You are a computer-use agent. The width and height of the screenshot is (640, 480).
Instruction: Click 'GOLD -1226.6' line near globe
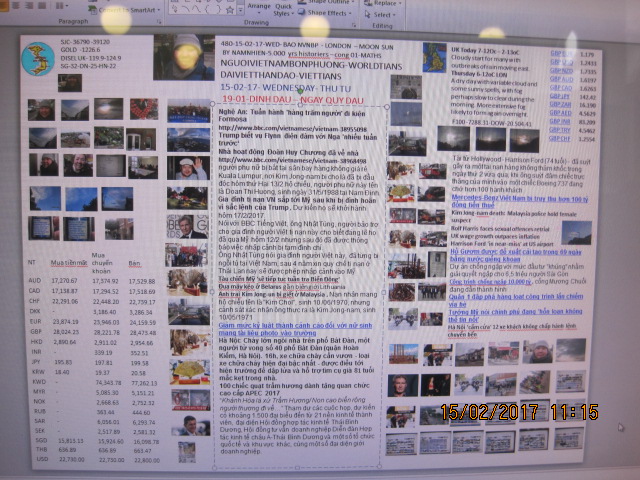point(80,50)
